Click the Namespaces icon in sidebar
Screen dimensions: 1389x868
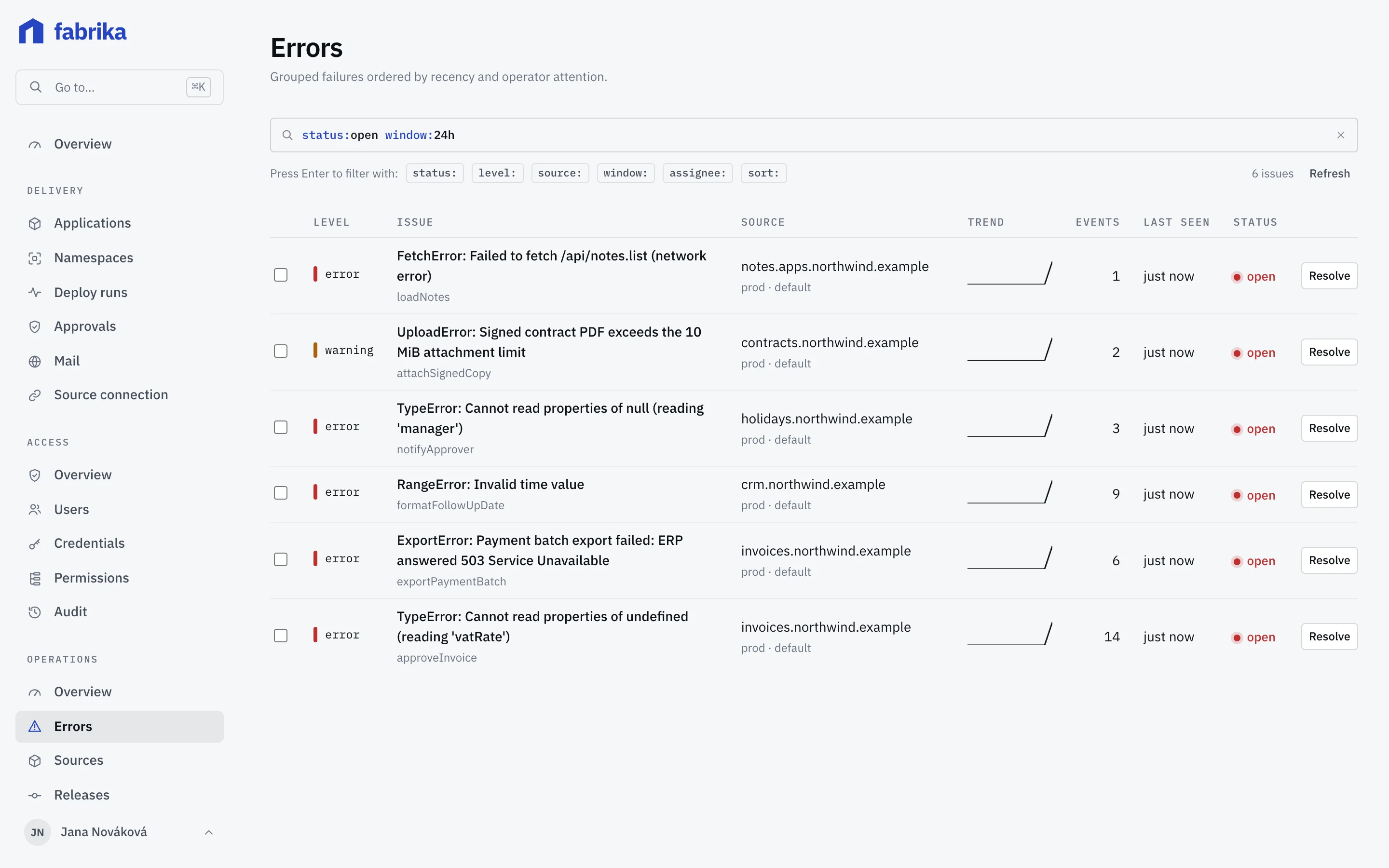point(35,258)
